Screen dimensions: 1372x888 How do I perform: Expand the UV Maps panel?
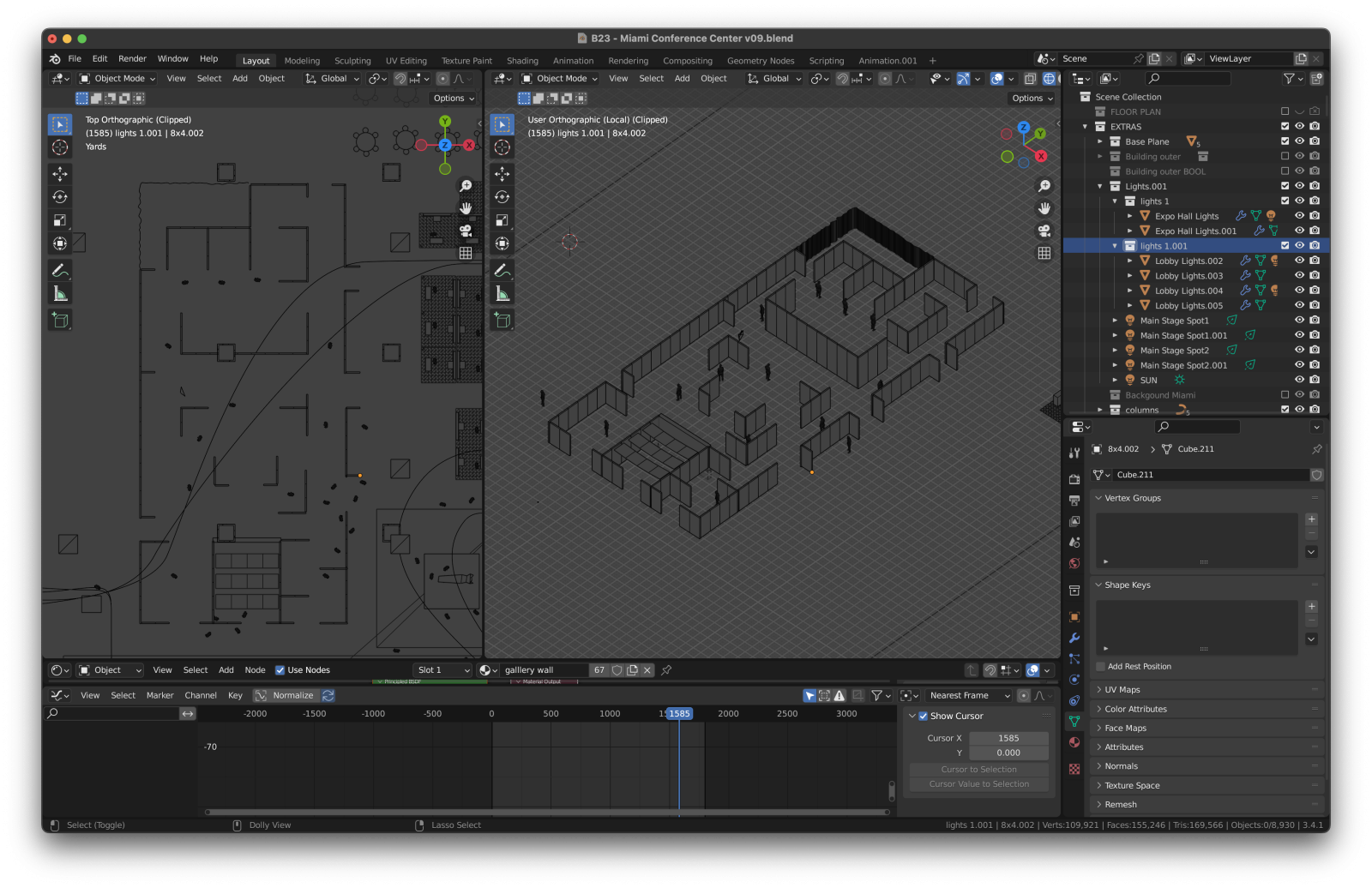coord(1122,689)
